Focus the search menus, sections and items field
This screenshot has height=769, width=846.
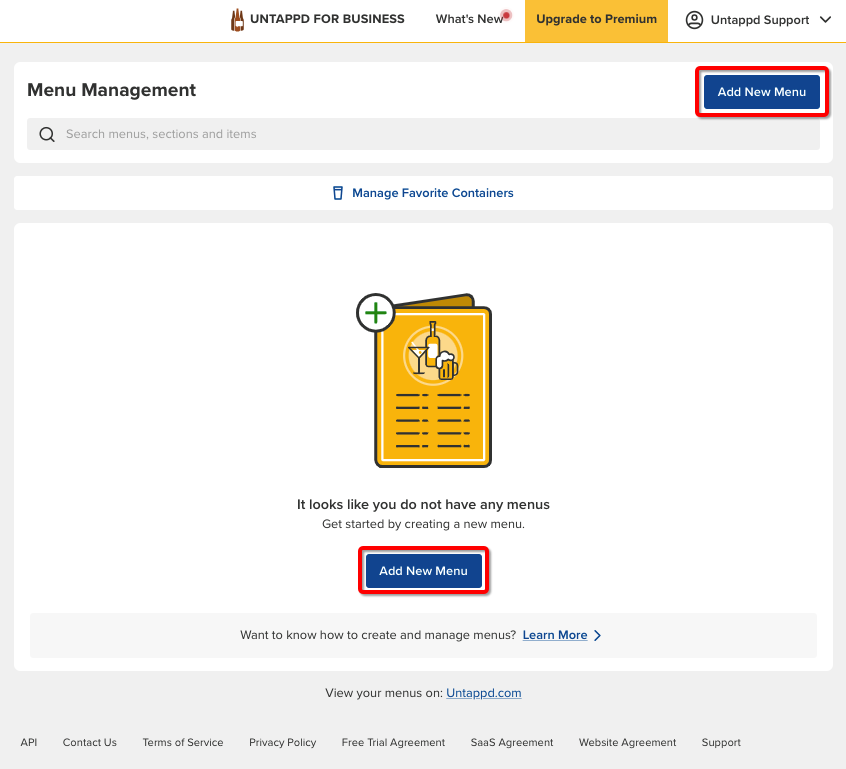pos(423,134)
